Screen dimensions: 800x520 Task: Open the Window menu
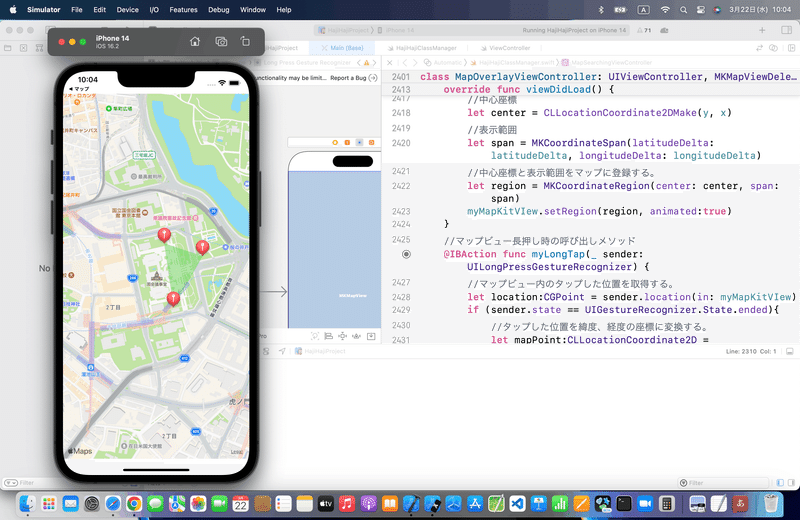pyautogui.click(x=253, y=10)
